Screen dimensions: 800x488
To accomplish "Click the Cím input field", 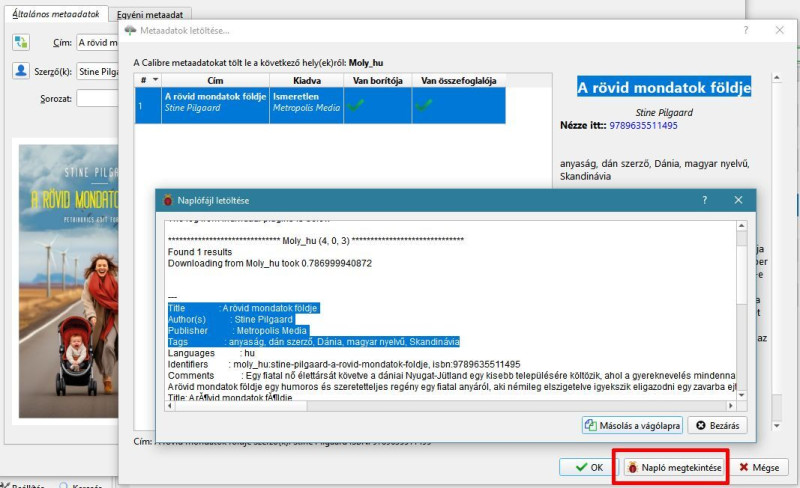I will point(97,42).
